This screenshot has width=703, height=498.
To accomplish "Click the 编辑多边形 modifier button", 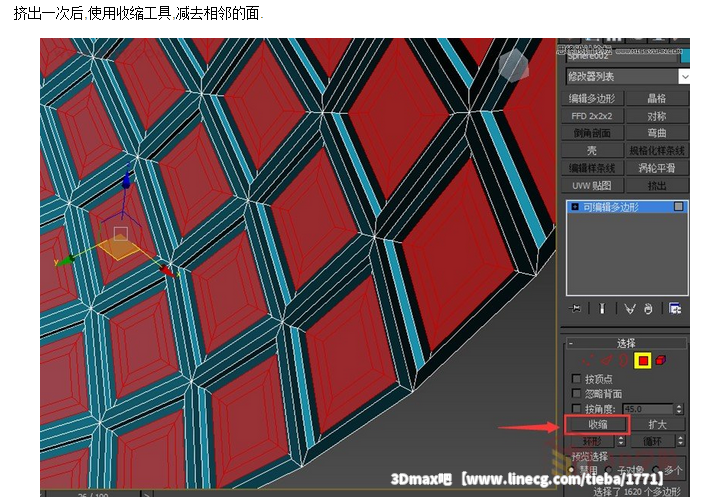I will [592, 98].
